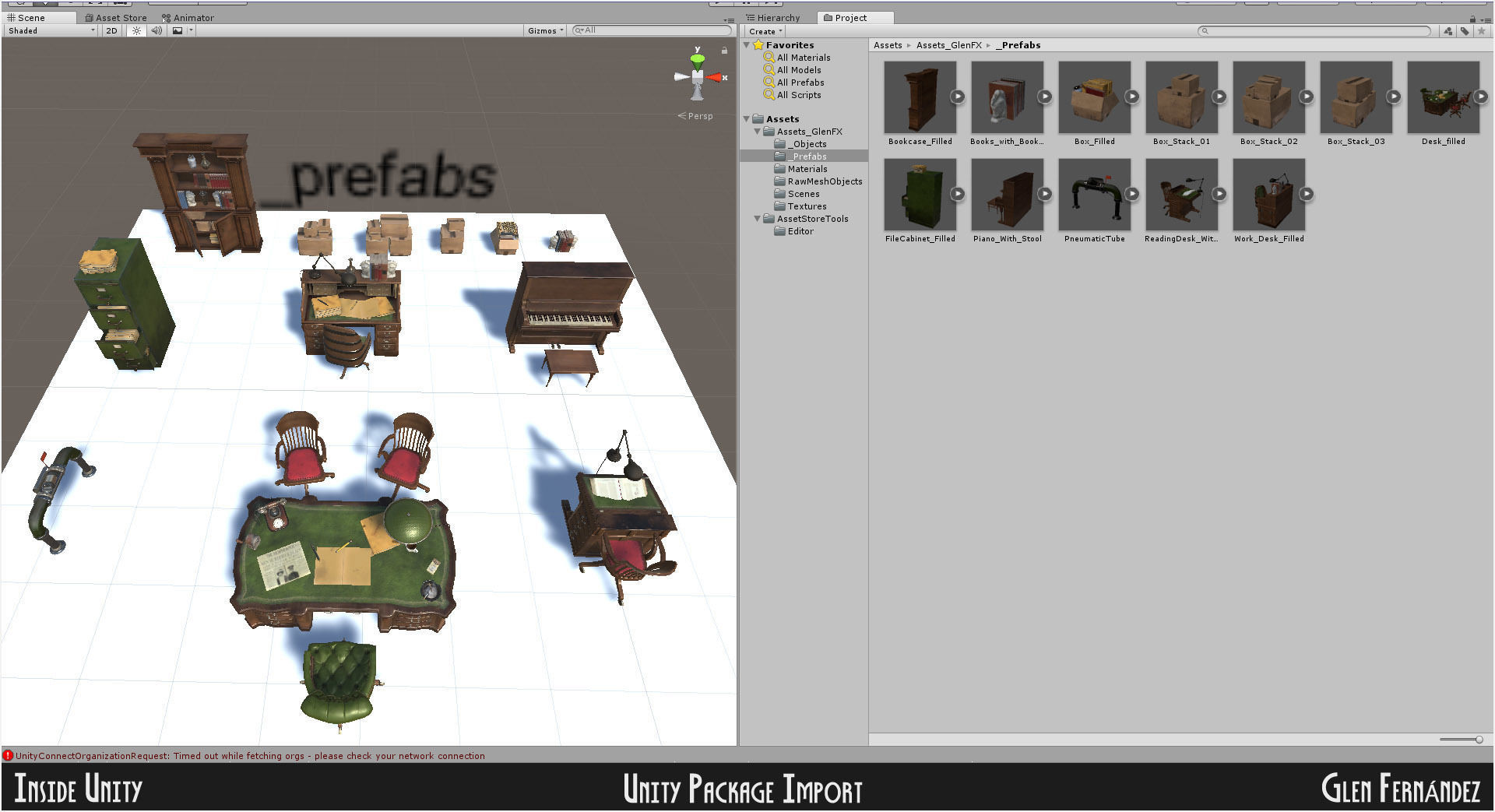Open the Project panel options menu icon
Viewport: 1495px width, 812px height.
coord(1486,19)
